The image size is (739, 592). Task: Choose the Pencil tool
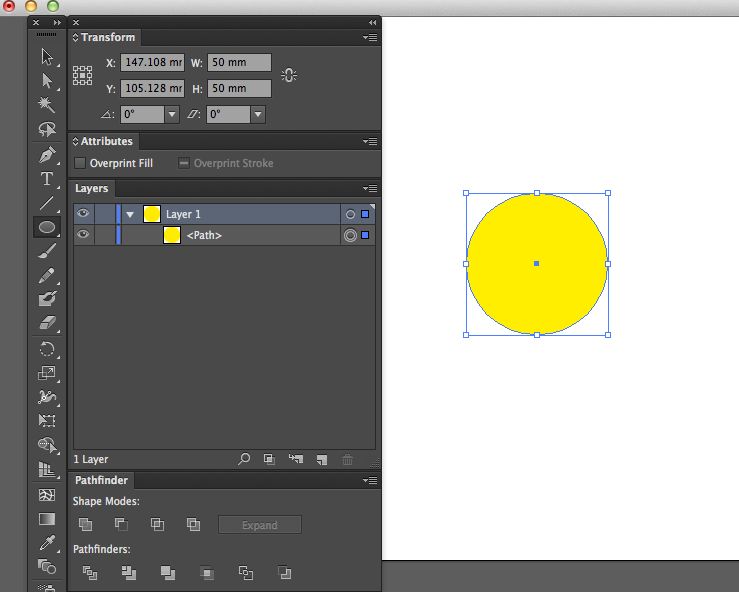tap(47, 275)
